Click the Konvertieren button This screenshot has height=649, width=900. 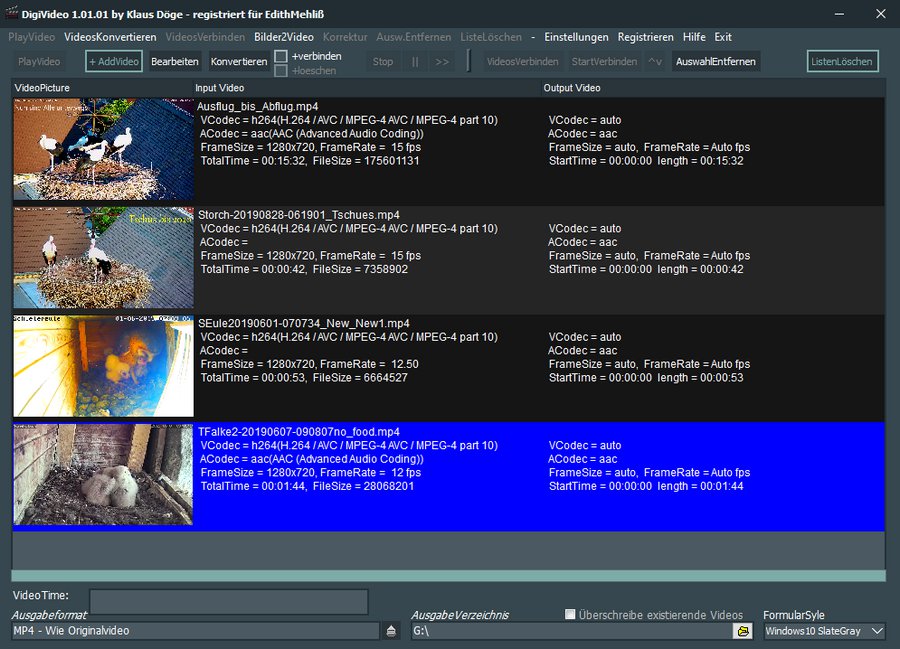(238, 61)
